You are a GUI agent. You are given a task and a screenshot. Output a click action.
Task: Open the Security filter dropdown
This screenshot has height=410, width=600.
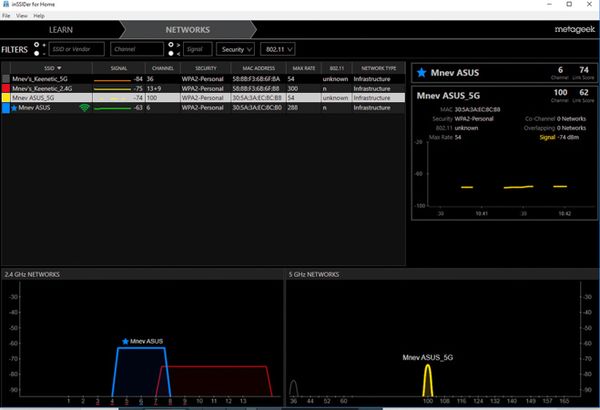click(x=235, y=49)
